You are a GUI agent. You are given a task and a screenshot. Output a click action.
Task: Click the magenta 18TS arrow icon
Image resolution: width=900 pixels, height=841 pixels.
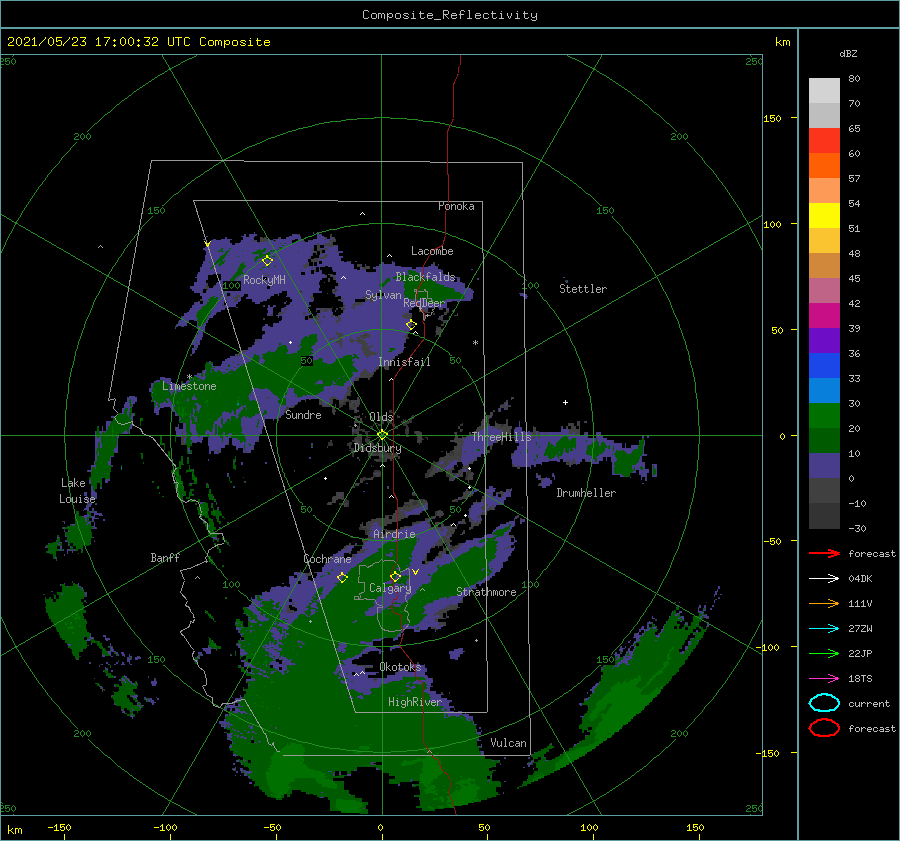click(x=824, y=678)
